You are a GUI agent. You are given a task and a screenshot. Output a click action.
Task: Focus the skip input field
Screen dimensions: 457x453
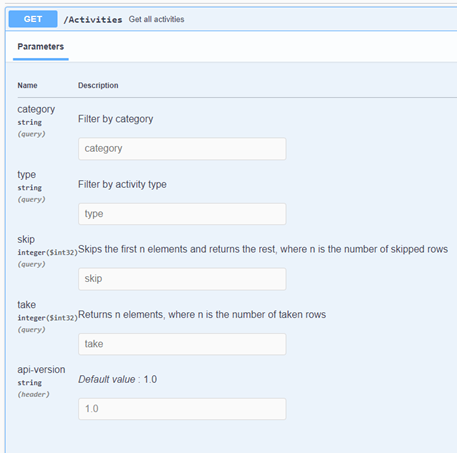click(x=182, y=279)
